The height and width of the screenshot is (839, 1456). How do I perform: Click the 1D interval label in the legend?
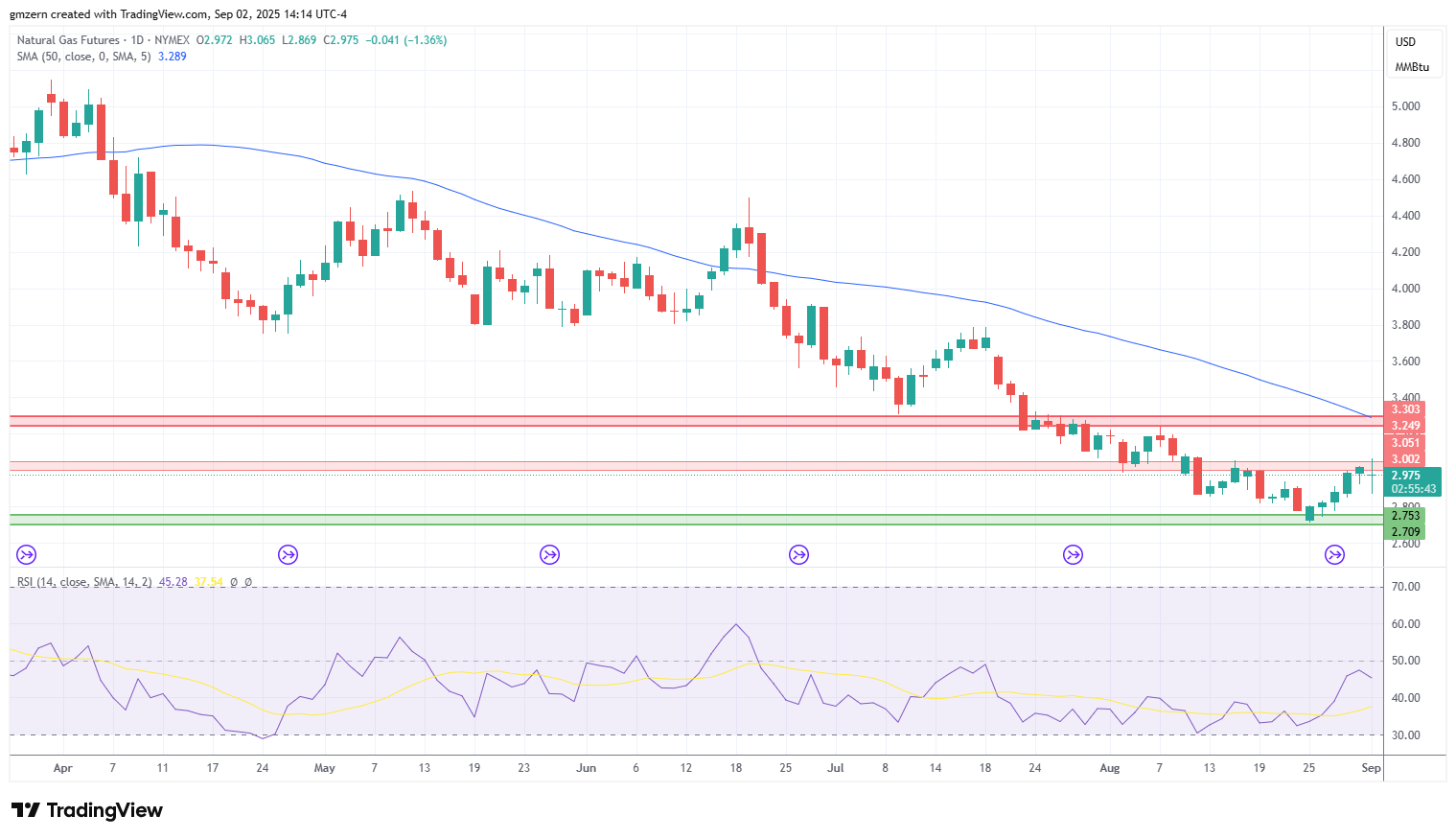pos(137,40)
